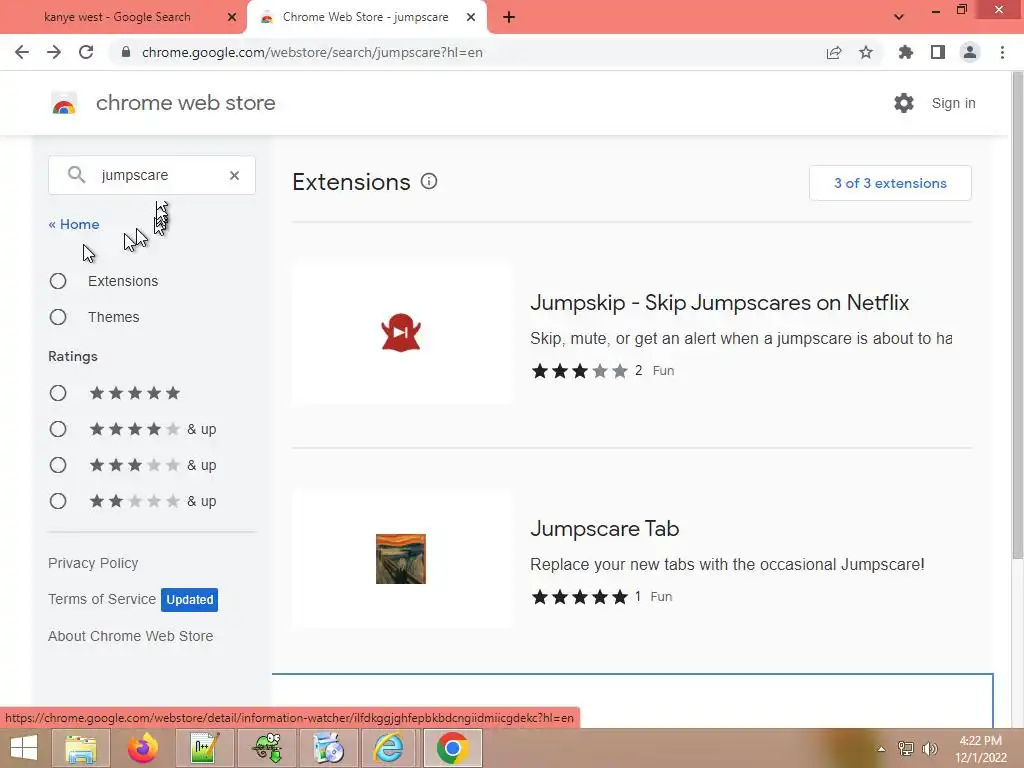Screen dimensions: 1024x768
Task: Open Jumpskip - Skip Jumpscares on Netflix
Action: 720,302
